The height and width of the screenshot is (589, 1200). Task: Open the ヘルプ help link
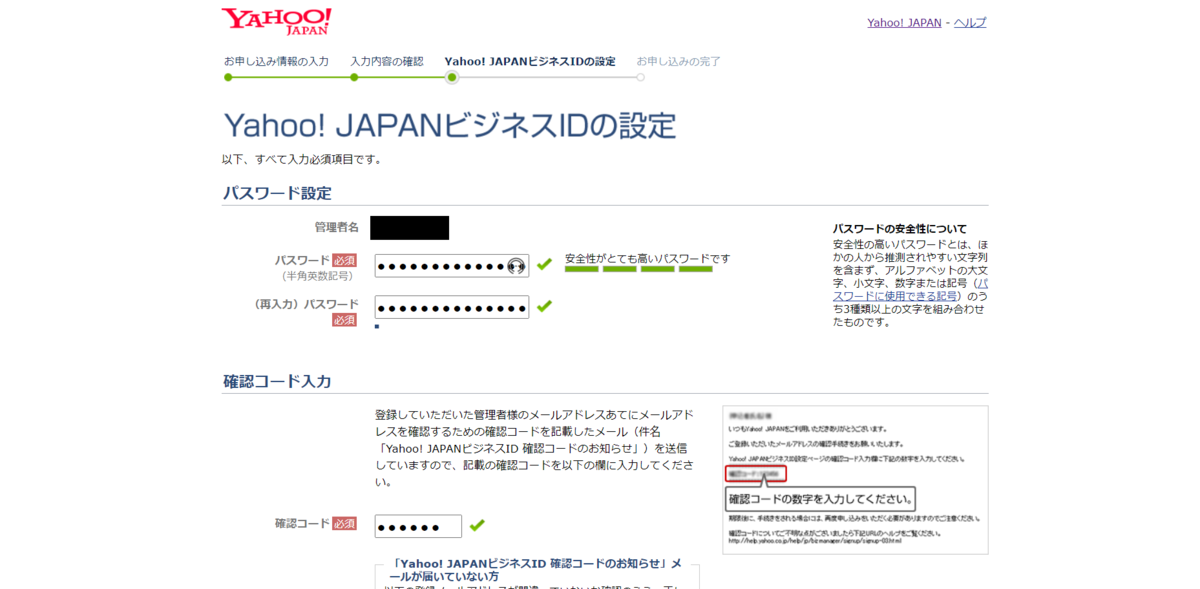[x=970, y=22]
